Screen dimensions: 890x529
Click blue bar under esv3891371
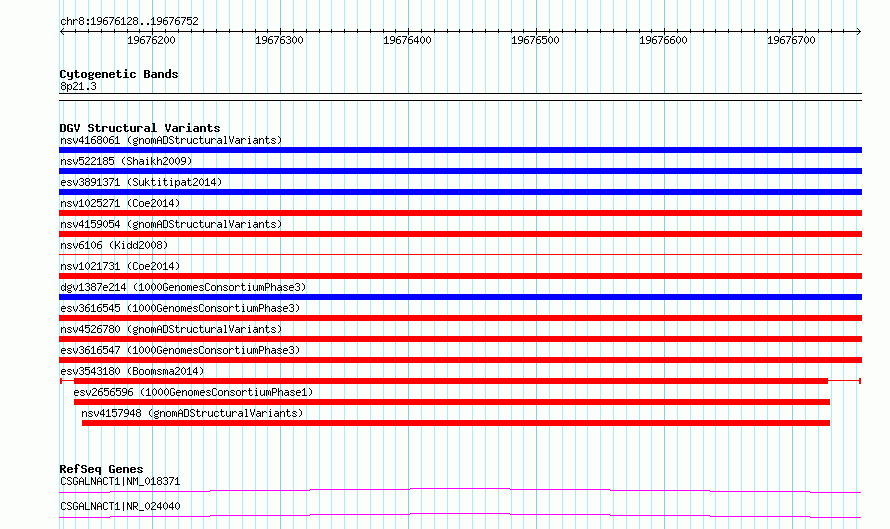[460, 192]
